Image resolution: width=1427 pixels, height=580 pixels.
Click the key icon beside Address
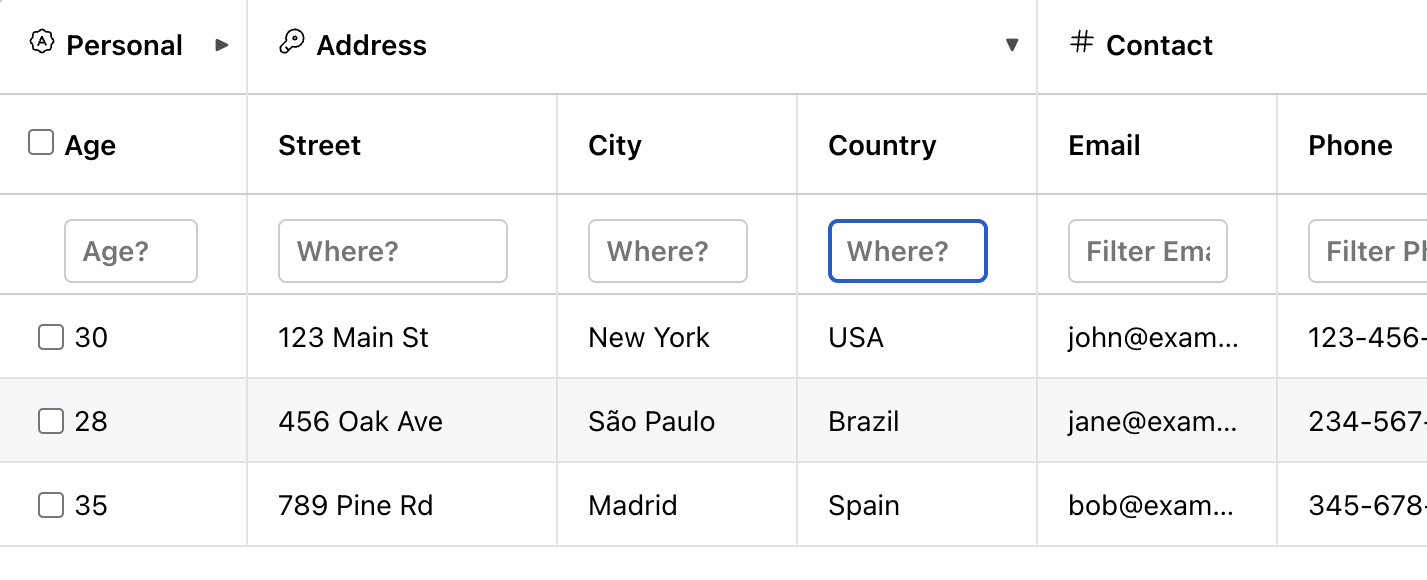(291, 42)
